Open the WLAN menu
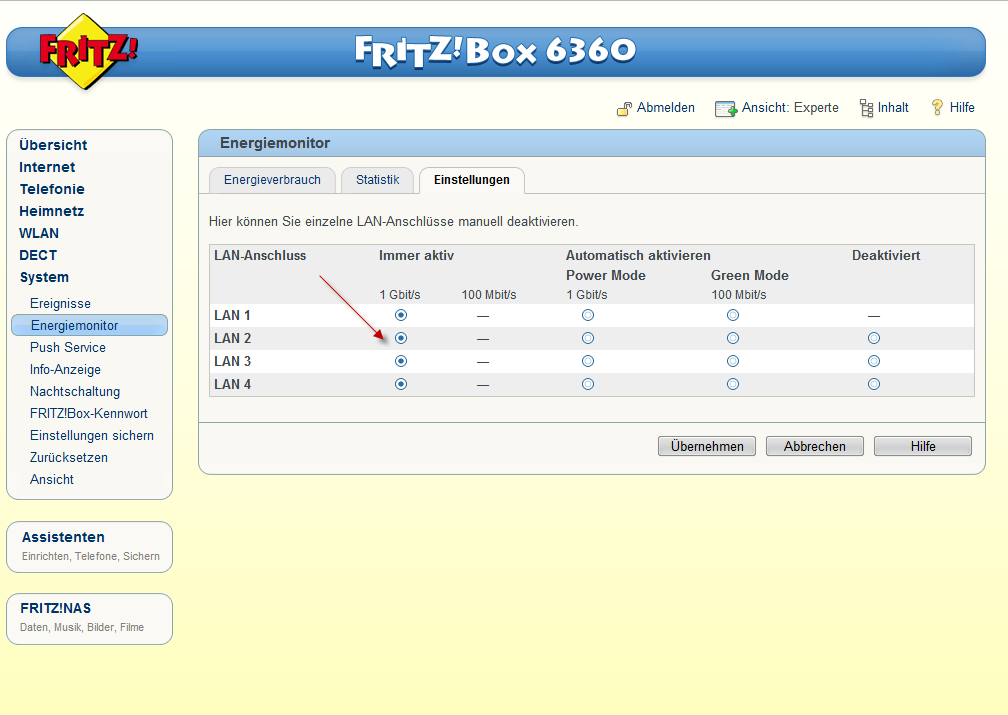The image size is (1008, 715). pos(39,233)
